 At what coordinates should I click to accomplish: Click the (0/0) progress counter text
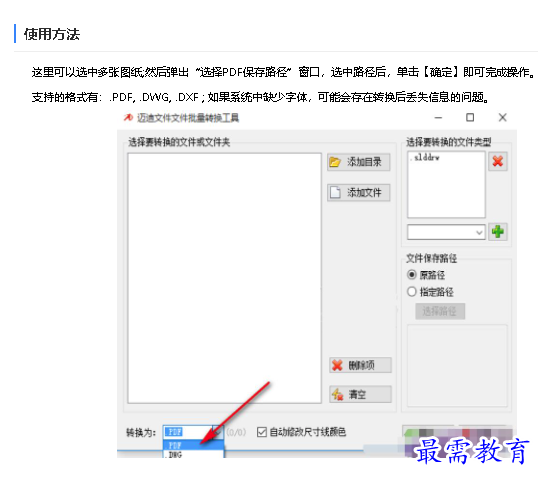point(236,432)
